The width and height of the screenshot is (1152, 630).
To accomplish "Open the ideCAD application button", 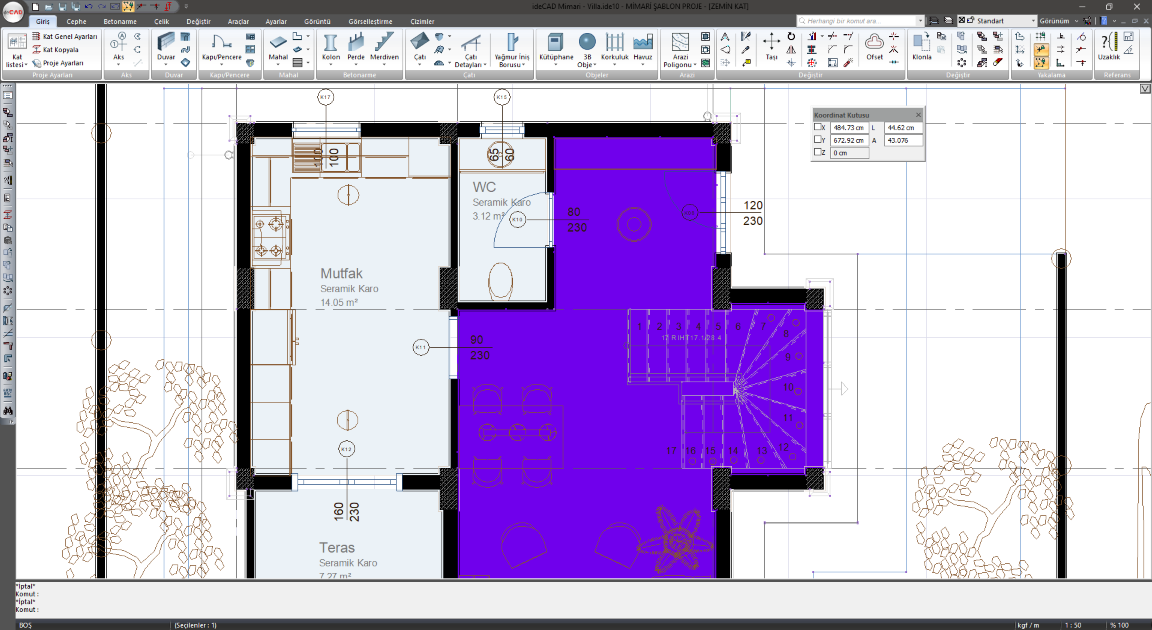I will coord(12,12).
